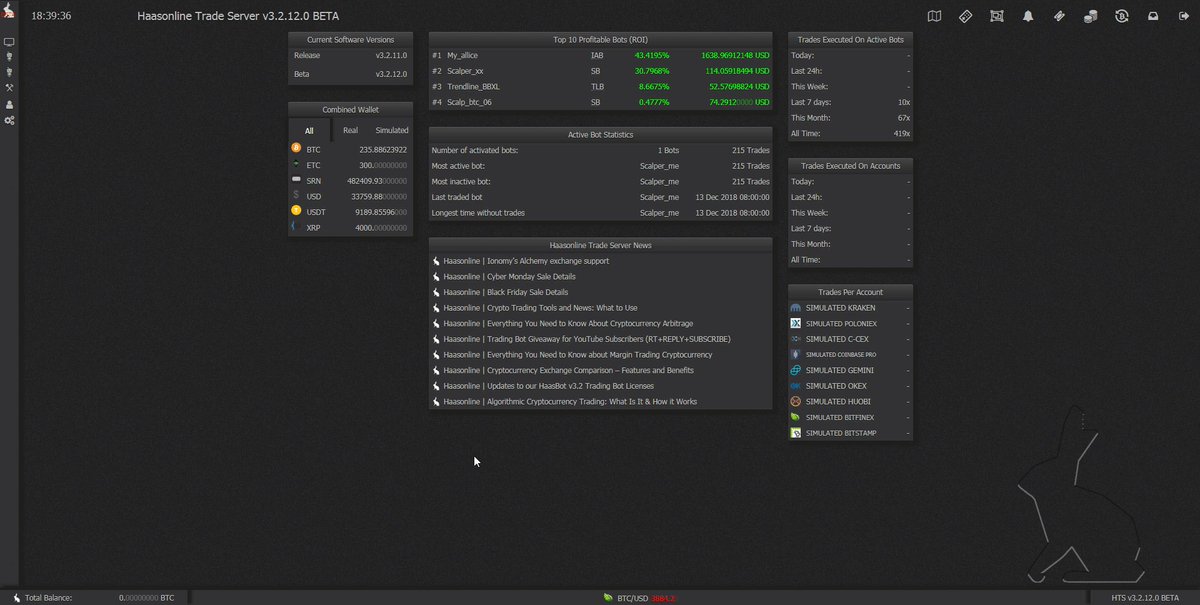Select My_allice bot in top profitable list
The height and width of the screenshot is (605, 1200).
[600, 56]
